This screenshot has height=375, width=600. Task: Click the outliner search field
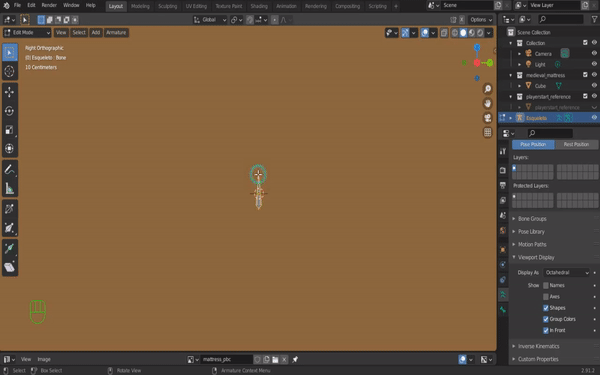point(561,19)
